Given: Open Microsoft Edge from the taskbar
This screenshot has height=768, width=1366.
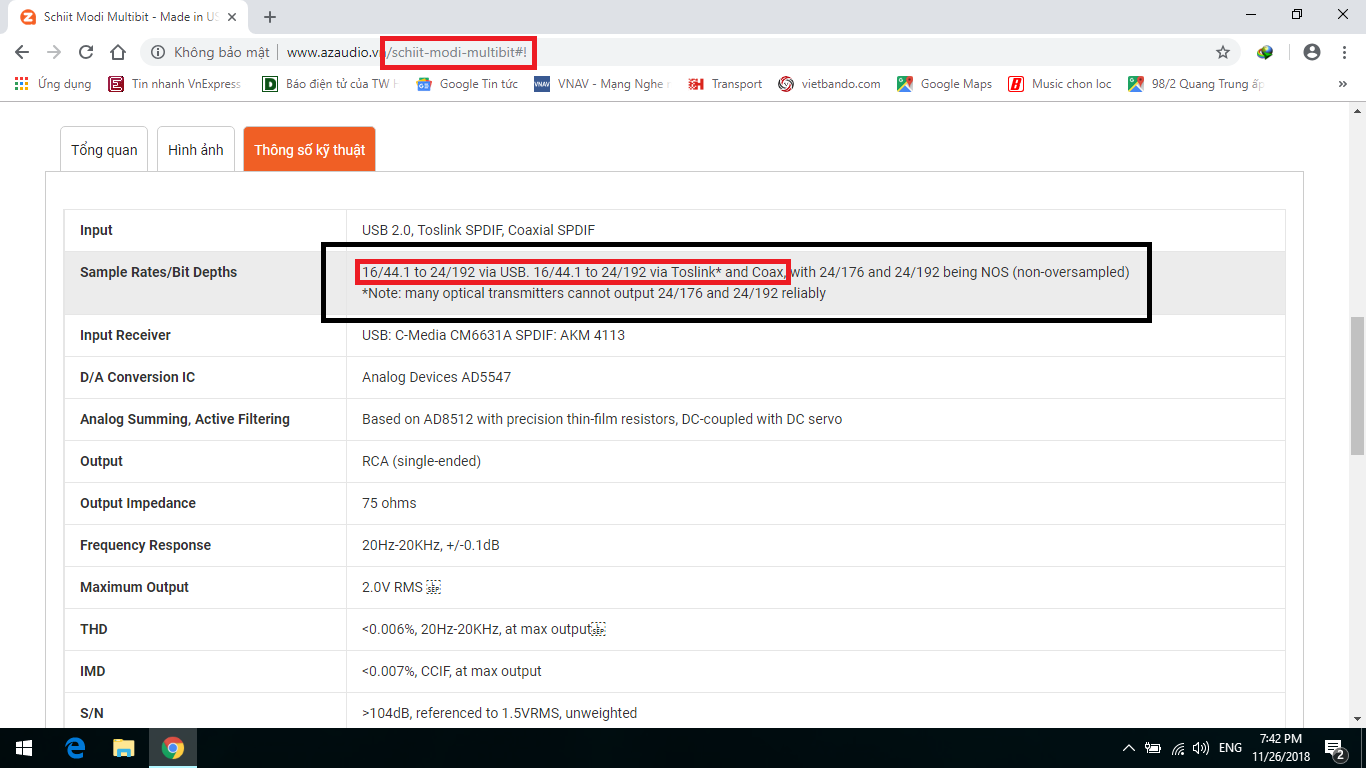Looking at the screenshot, I should pos(75,748).
